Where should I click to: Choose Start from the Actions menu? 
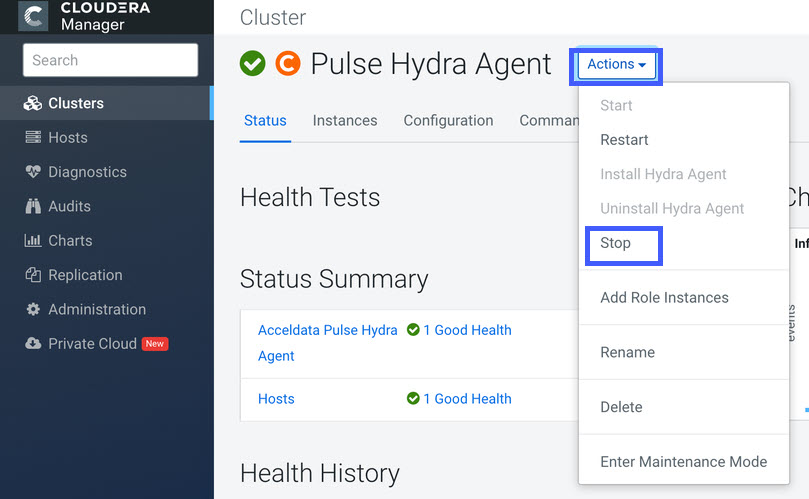[616, 105]
